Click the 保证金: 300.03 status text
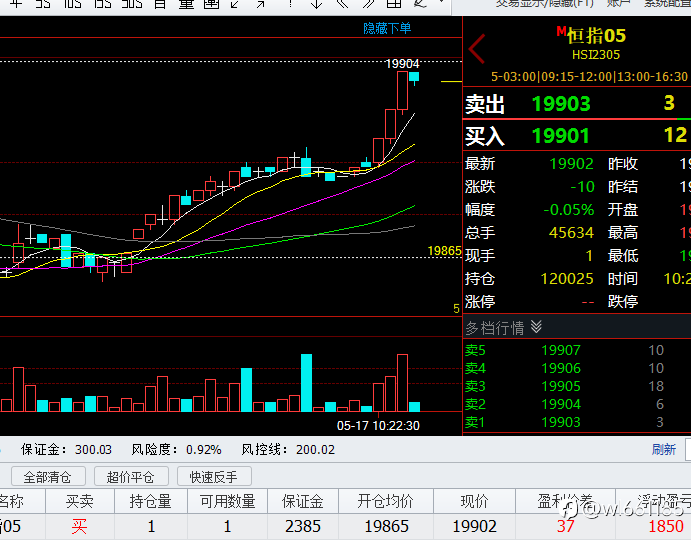Screen dimensions: 691x543 pyautogui.click(x=66, y=450)
